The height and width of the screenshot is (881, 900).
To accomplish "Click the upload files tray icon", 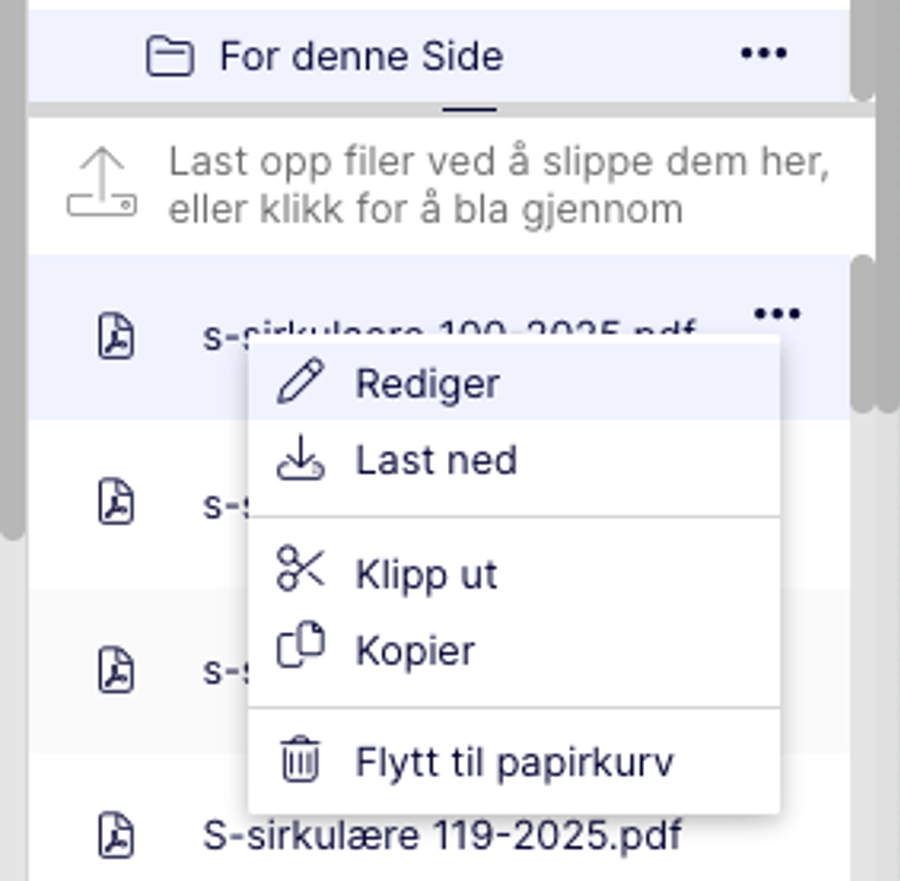I will (101, 184).
